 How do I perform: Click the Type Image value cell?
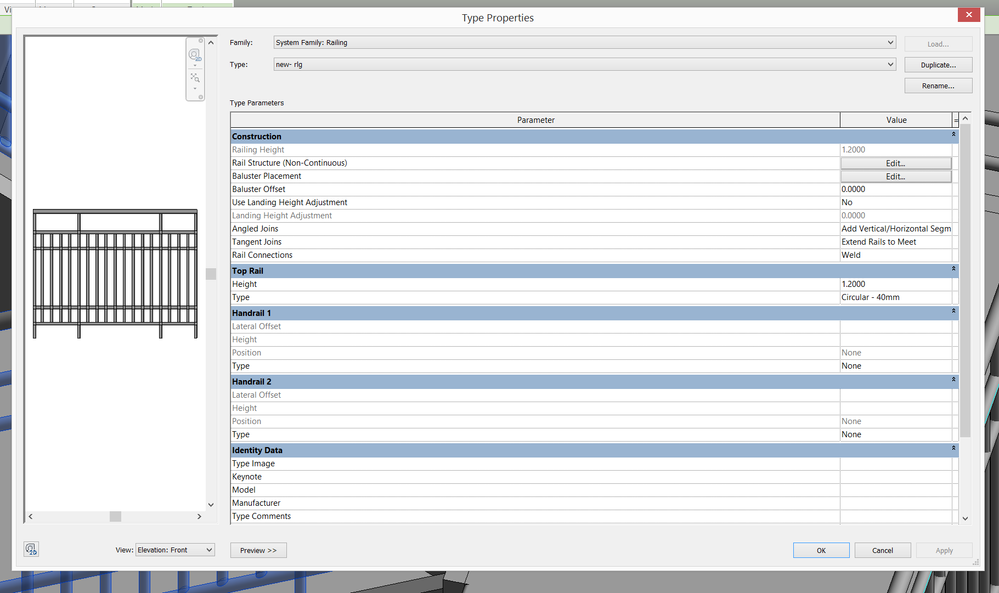[896, 464]
